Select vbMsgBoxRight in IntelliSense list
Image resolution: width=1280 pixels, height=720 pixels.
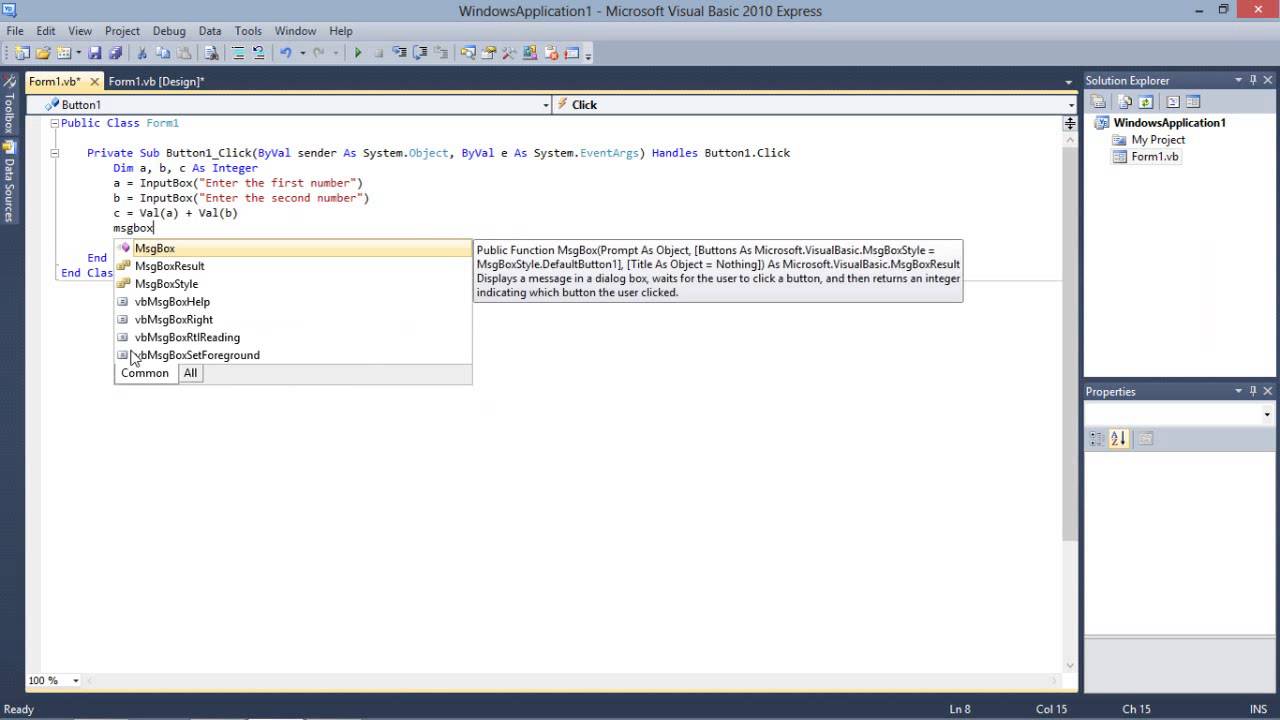pyautogui.click(x=292, y=320)
